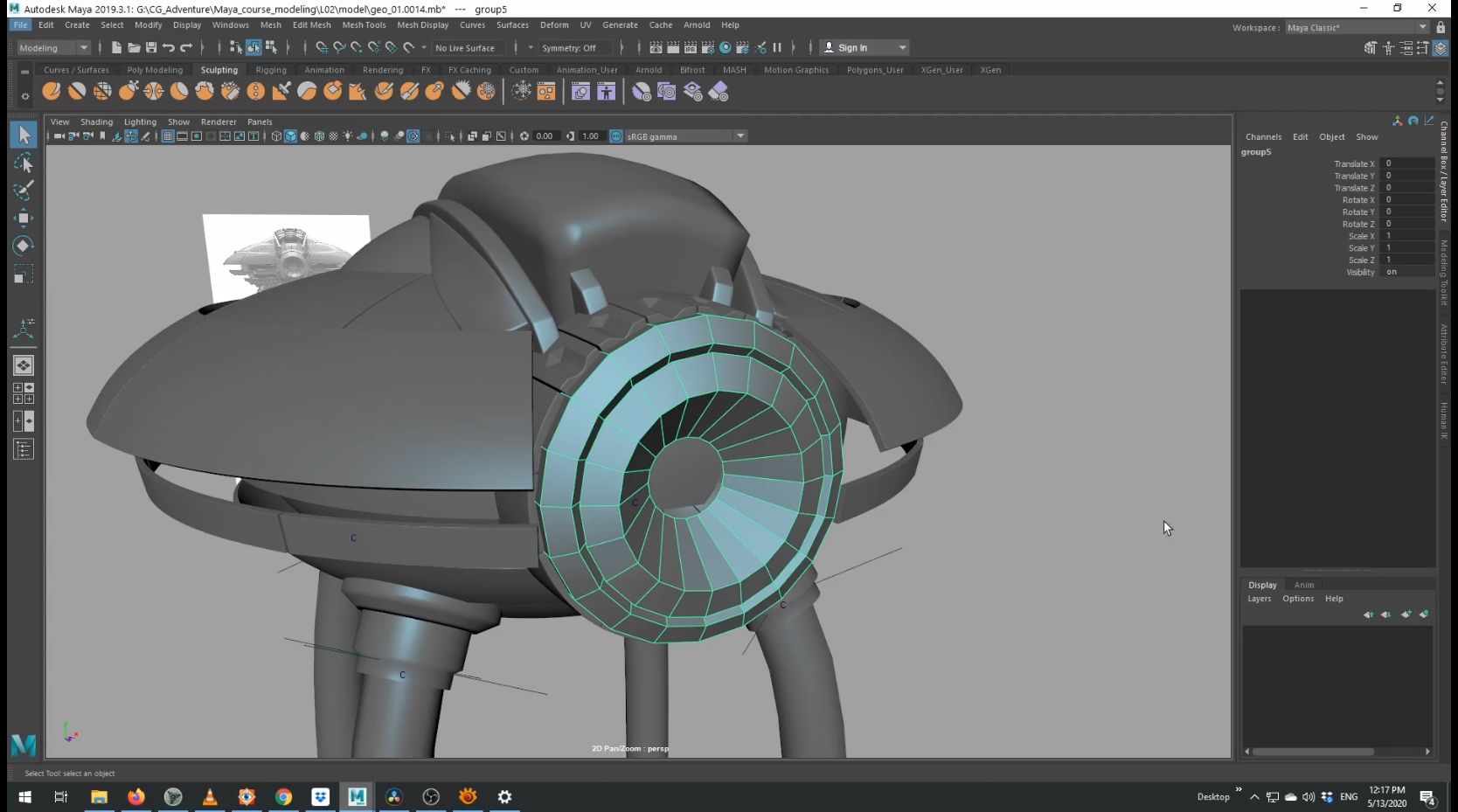Open the sRGB gamma view transform dropdown
The width and height of the screenshot is (1458, 812).
pos(739,136)
